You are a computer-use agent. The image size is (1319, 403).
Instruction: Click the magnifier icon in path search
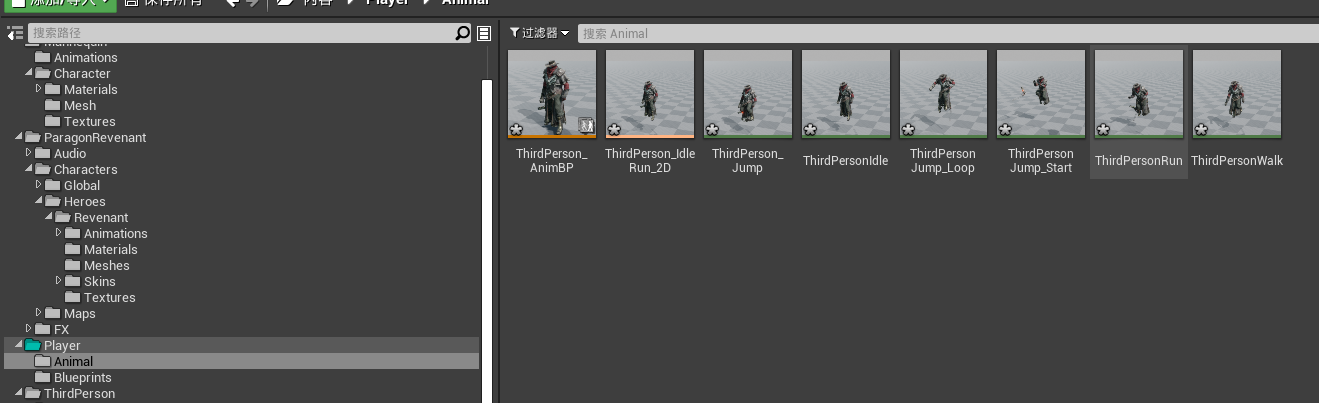tap(462, 33)
